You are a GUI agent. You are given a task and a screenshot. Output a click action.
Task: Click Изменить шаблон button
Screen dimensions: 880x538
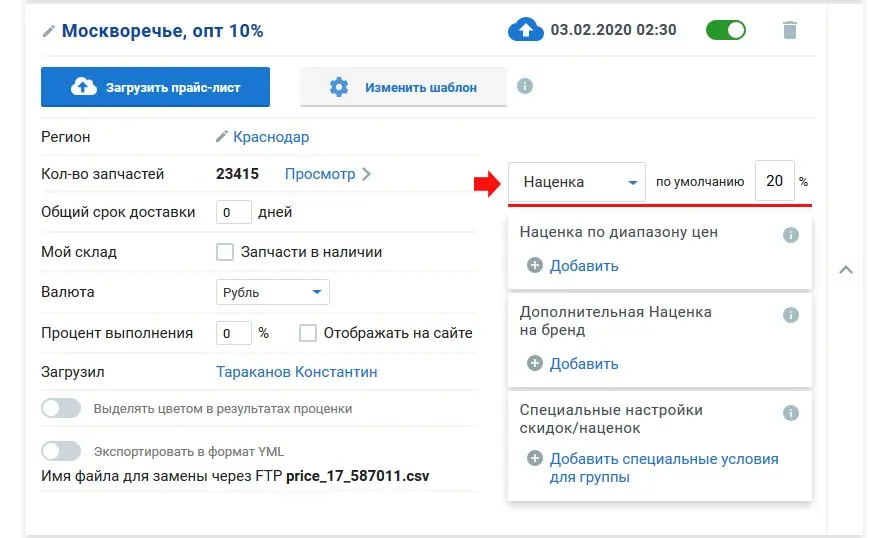[x=404, y=87]
